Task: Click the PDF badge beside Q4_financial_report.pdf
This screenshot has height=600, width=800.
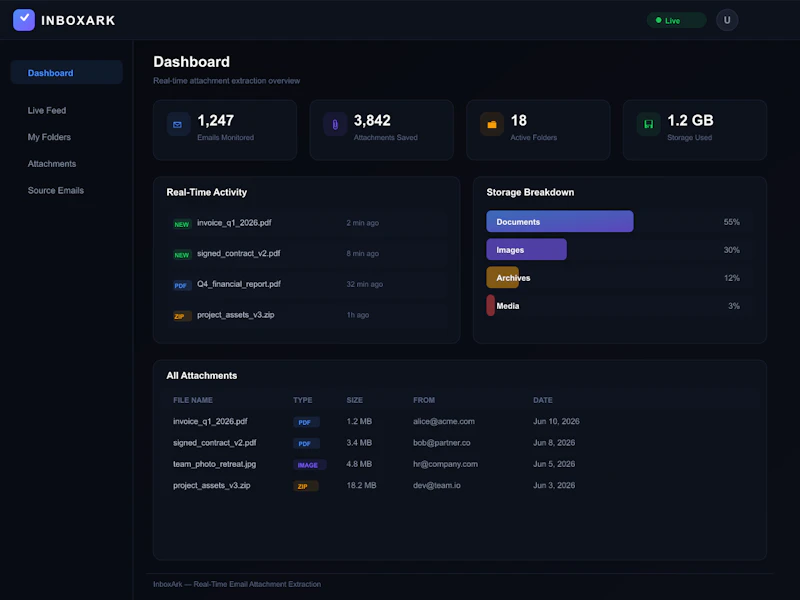Action: click(181, 285)
